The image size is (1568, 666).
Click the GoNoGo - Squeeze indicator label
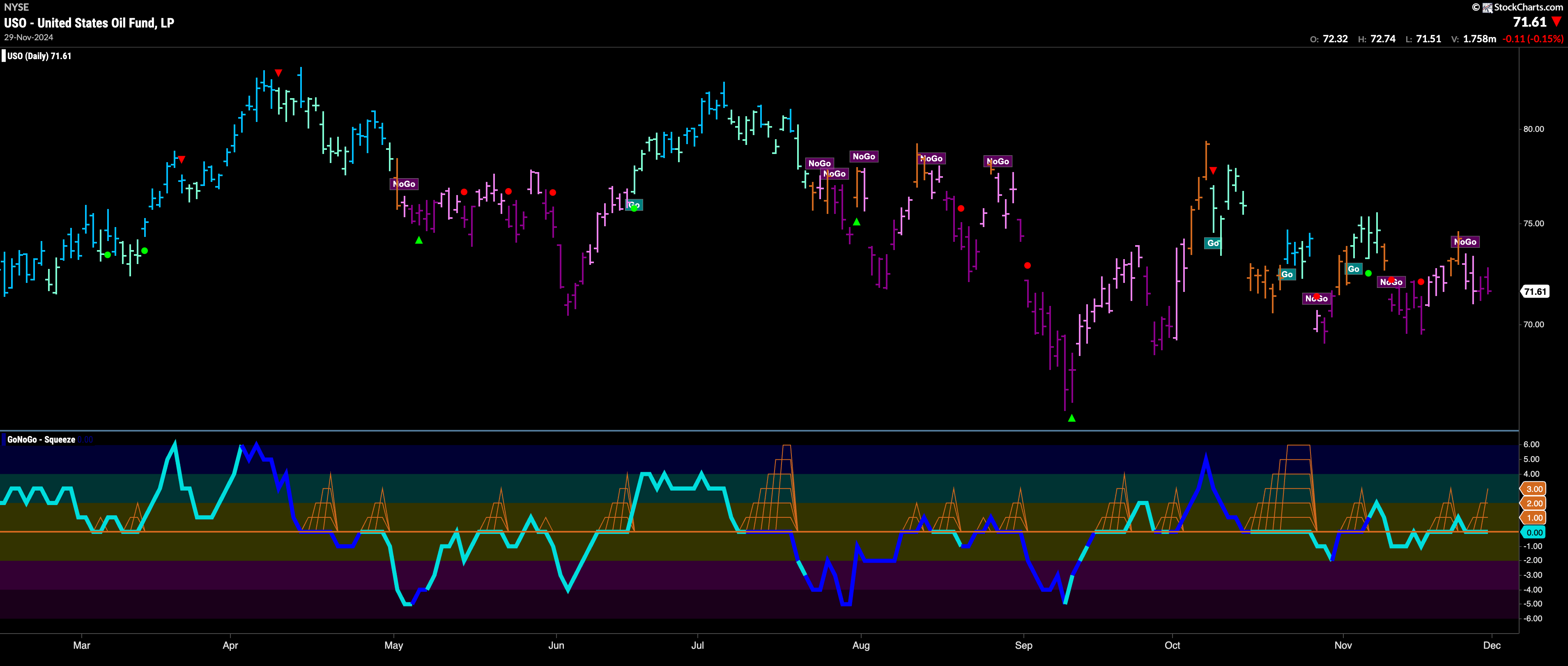pos(41,439)
